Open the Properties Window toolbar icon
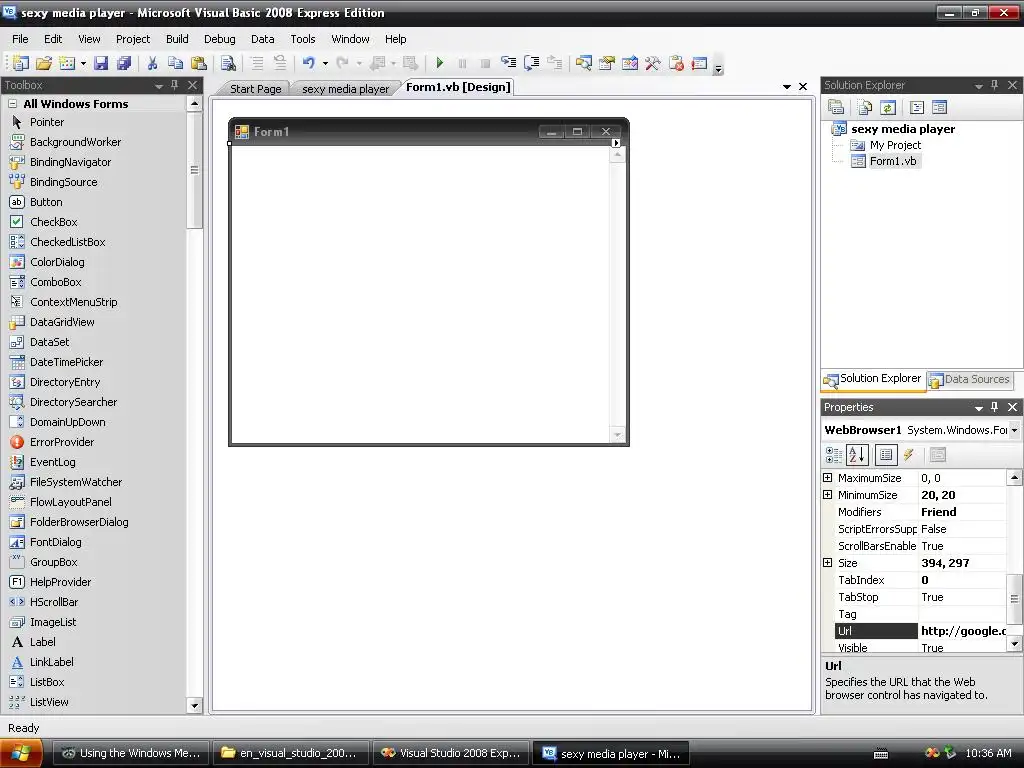Viewport: 1024px width, 768px height. [607, 63]
